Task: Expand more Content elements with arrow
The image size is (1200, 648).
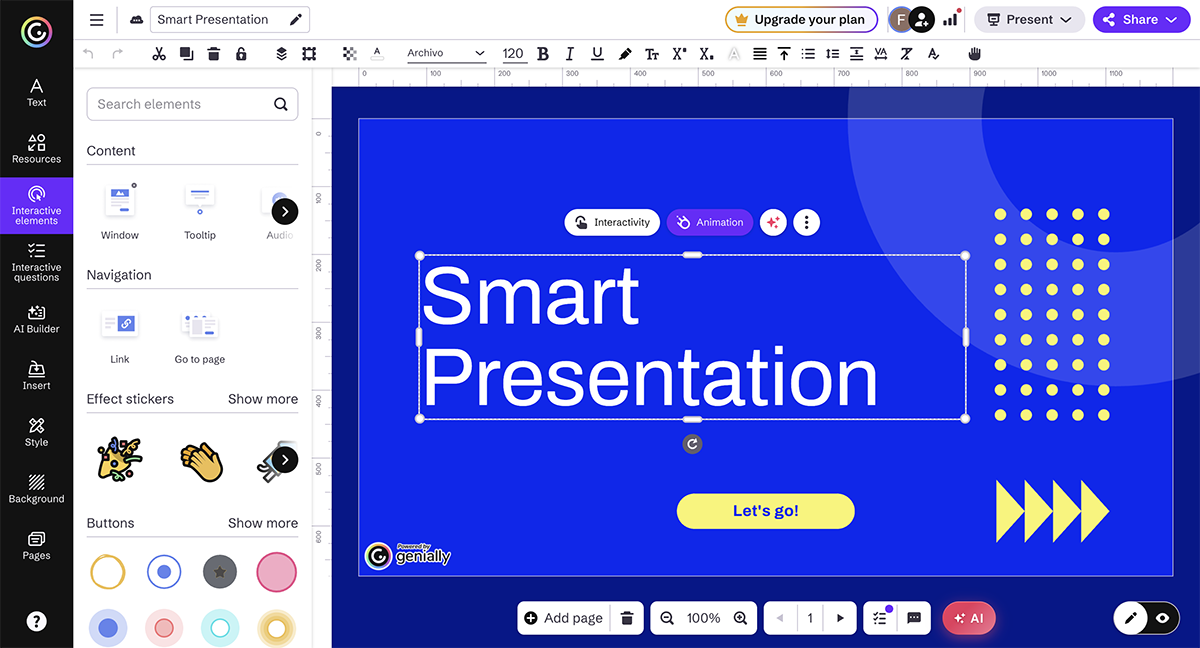Action: [285, 211]
